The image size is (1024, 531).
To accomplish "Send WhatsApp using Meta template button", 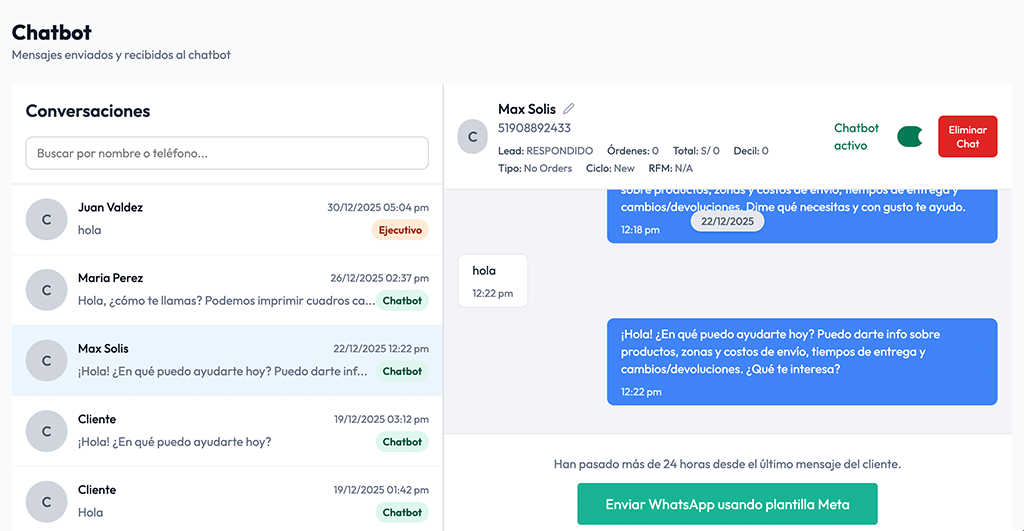I will (727, 504).
